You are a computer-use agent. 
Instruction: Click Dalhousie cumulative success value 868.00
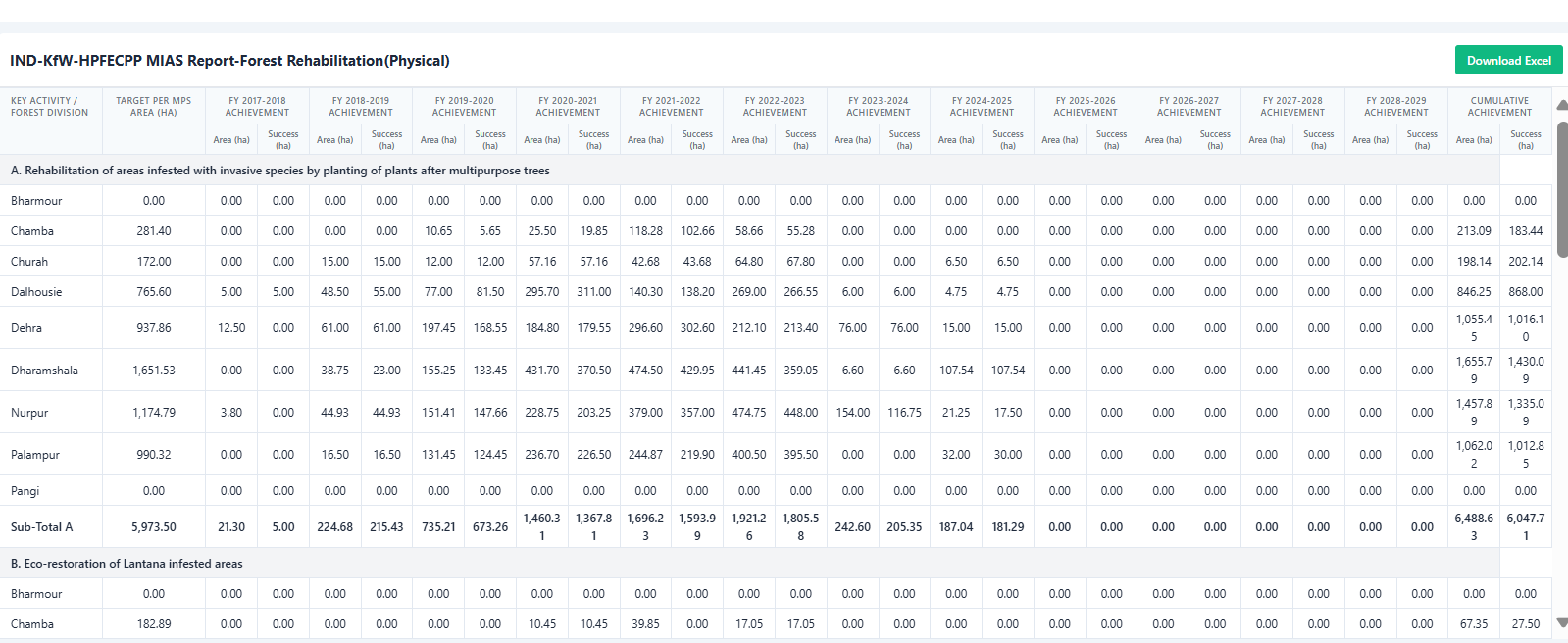(1526, 292)
